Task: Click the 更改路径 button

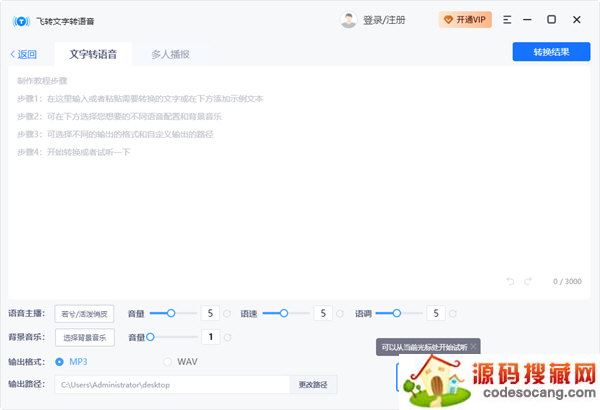Action: (313, 385)
